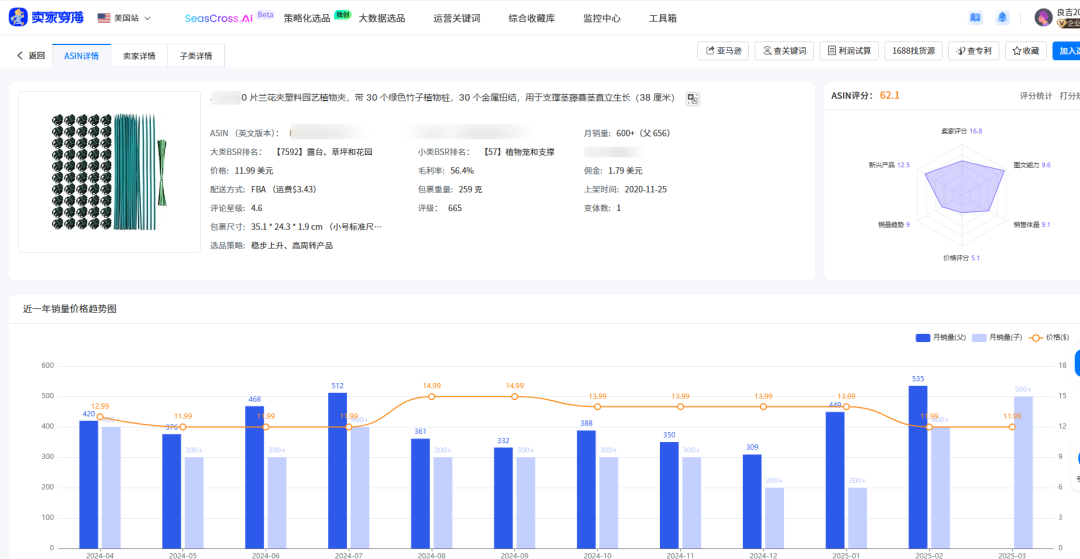Open 亚马逊 external link button
Image resolution: width=1080 pixels, height=559 pixels.
tap(723, 51)
